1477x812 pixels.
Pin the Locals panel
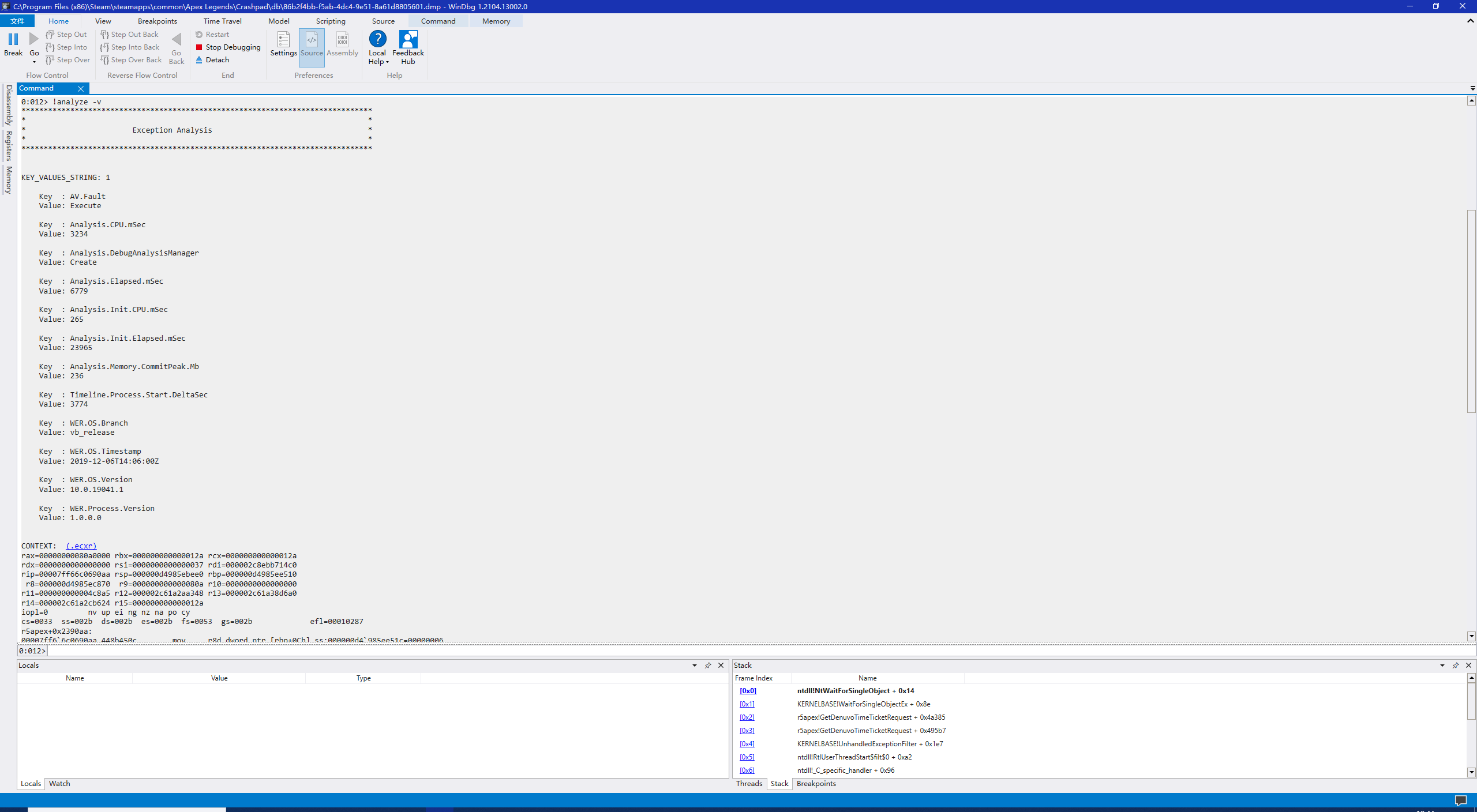tap(708, 666)
